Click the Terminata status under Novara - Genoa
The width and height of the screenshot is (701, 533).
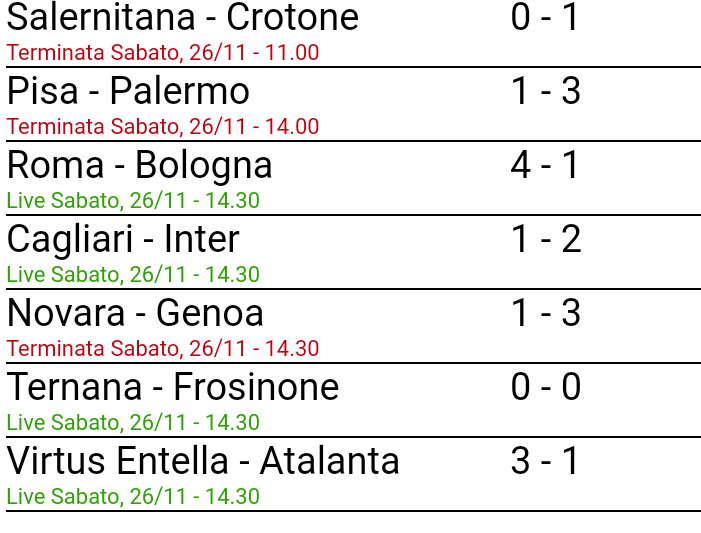click(163, 349)
